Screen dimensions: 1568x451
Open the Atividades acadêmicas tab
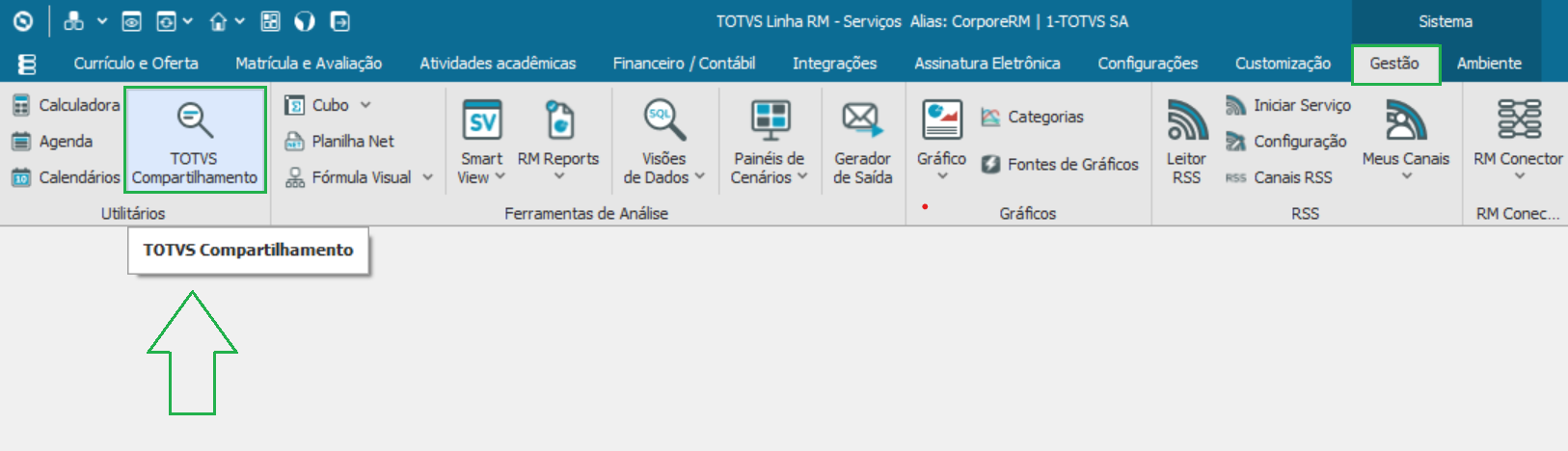point(498,63)
